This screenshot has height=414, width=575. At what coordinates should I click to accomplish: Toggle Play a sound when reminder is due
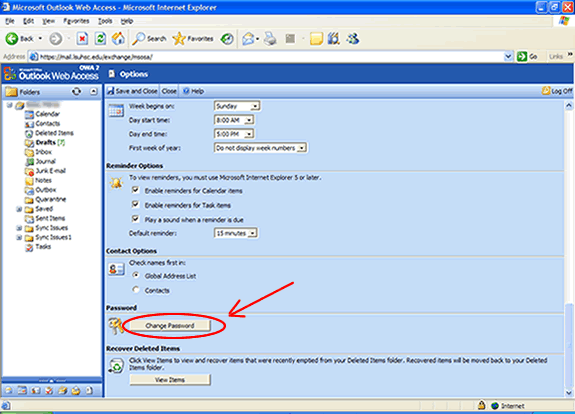click(x=135, y=219)
